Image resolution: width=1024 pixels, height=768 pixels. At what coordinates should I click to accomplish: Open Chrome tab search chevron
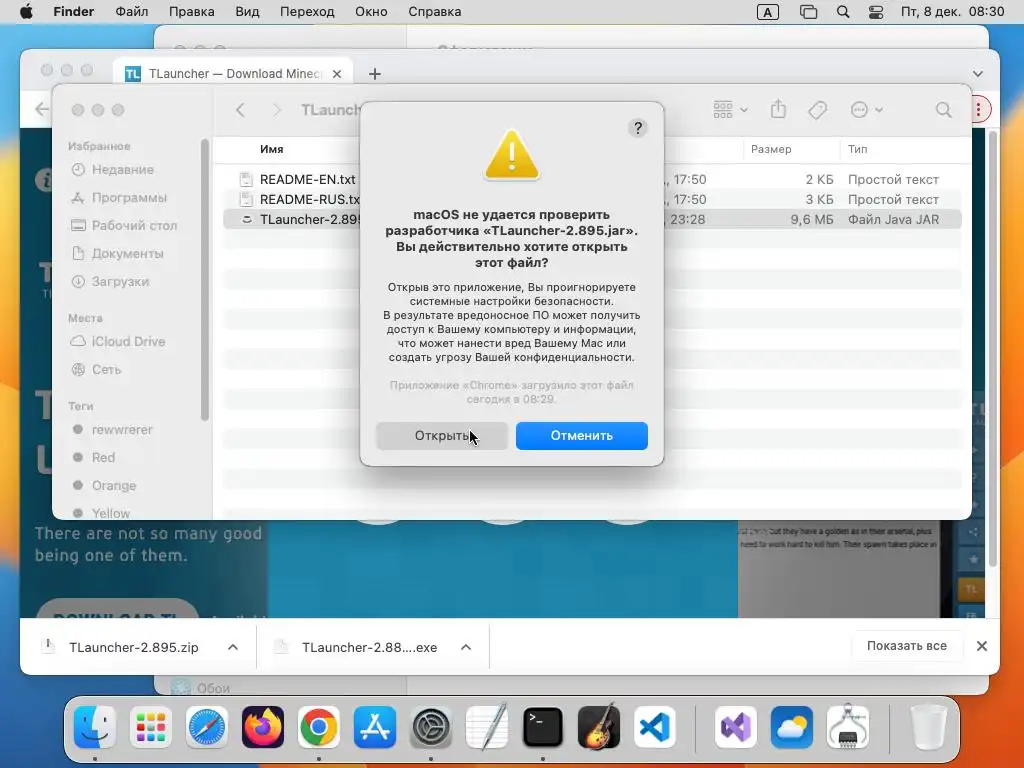978,74
